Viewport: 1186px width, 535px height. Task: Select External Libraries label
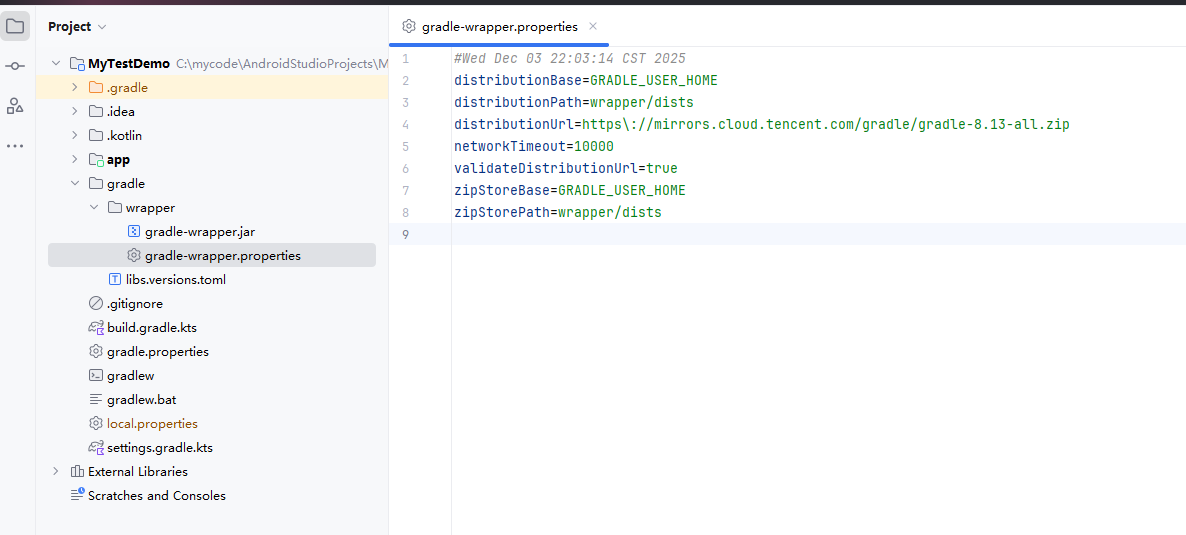(138, 471)
